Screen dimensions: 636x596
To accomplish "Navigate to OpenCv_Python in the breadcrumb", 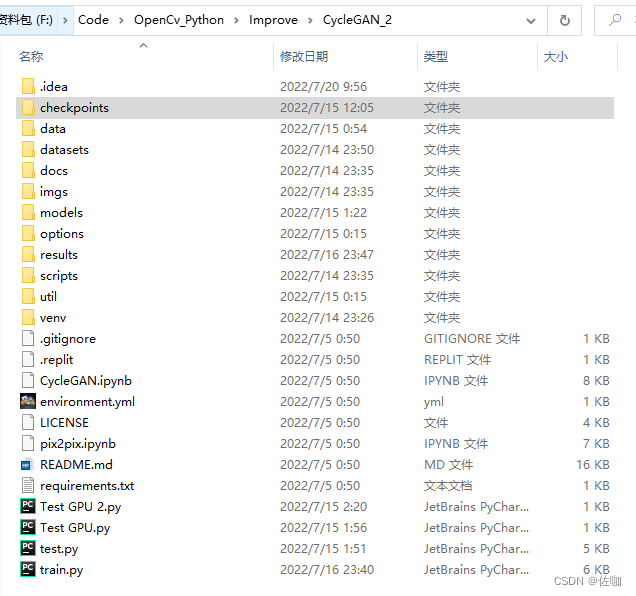I will click(179, 19).
